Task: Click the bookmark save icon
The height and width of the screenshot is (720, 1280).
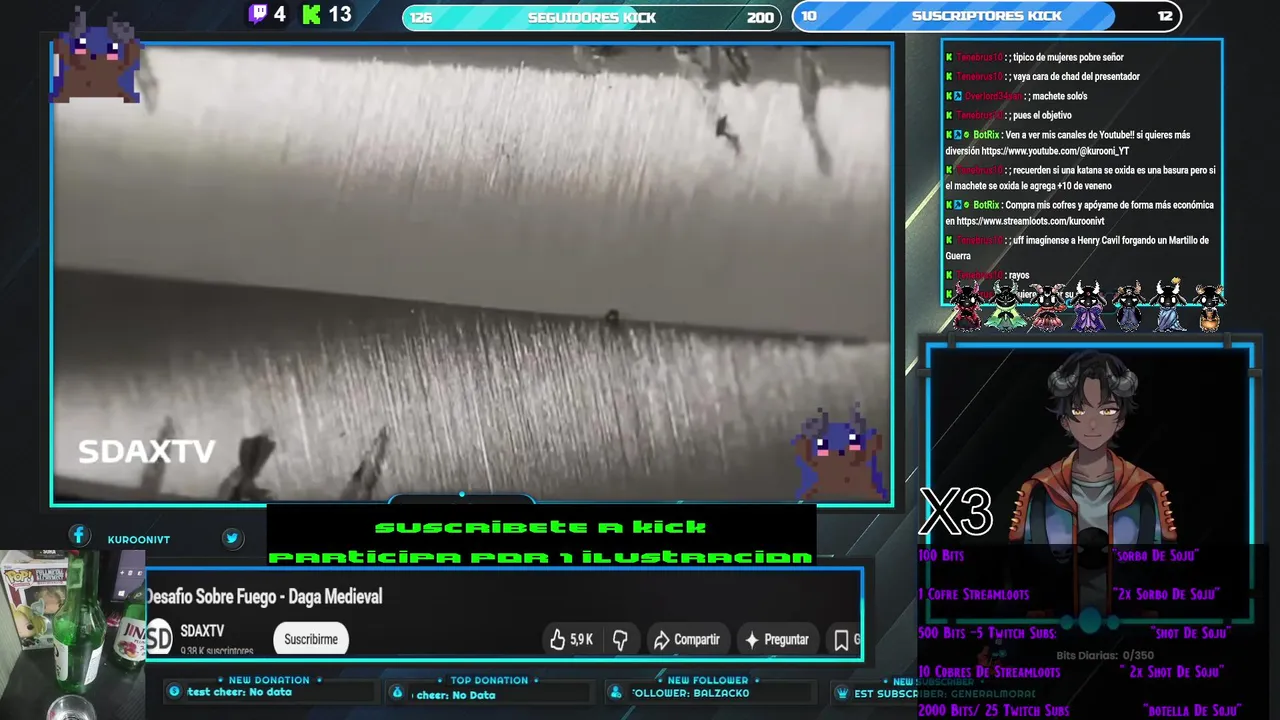Action: coord(841,639)
